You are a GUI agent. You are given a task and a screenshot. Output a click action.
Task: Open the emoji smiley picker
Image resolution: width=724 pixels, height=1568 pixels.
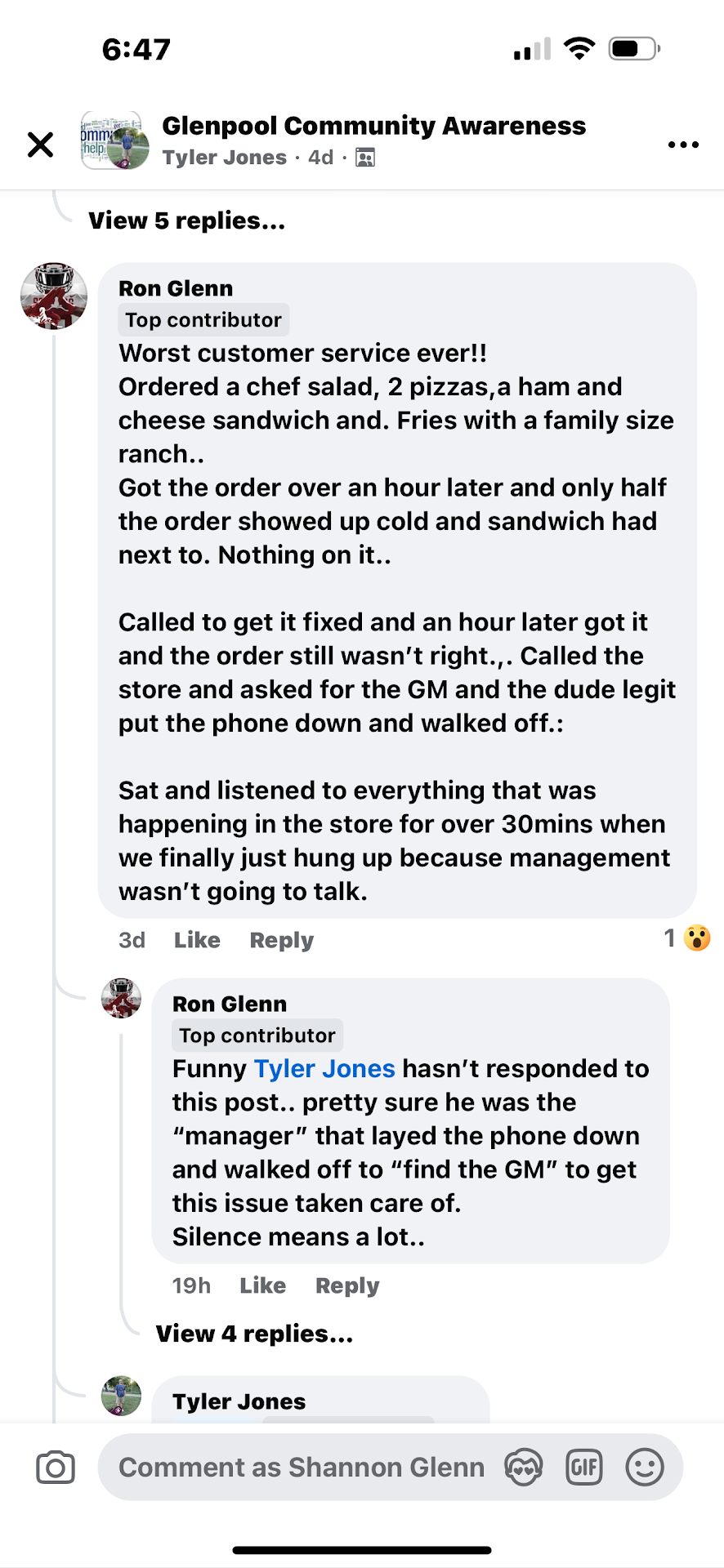(645, 1468)
